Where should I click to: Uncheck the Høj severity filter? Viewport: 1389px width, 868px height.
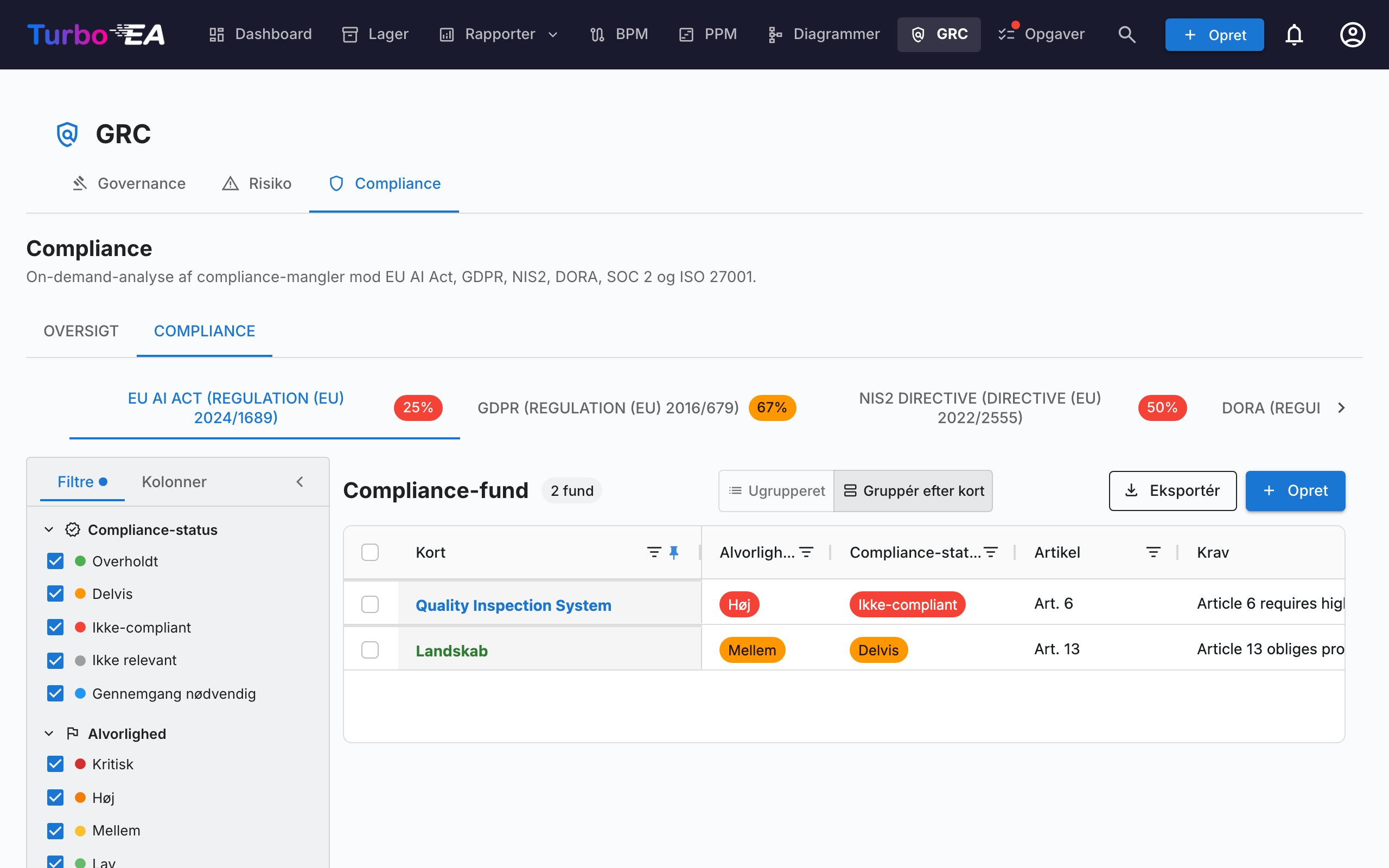[x=55, y=797]
